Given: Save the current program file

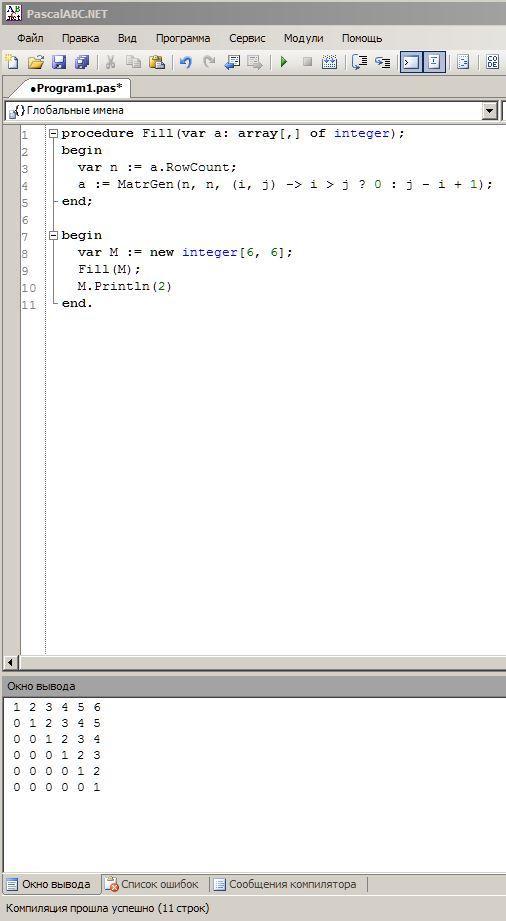Looking at the screenshot, I should click(x=59, y=62).
